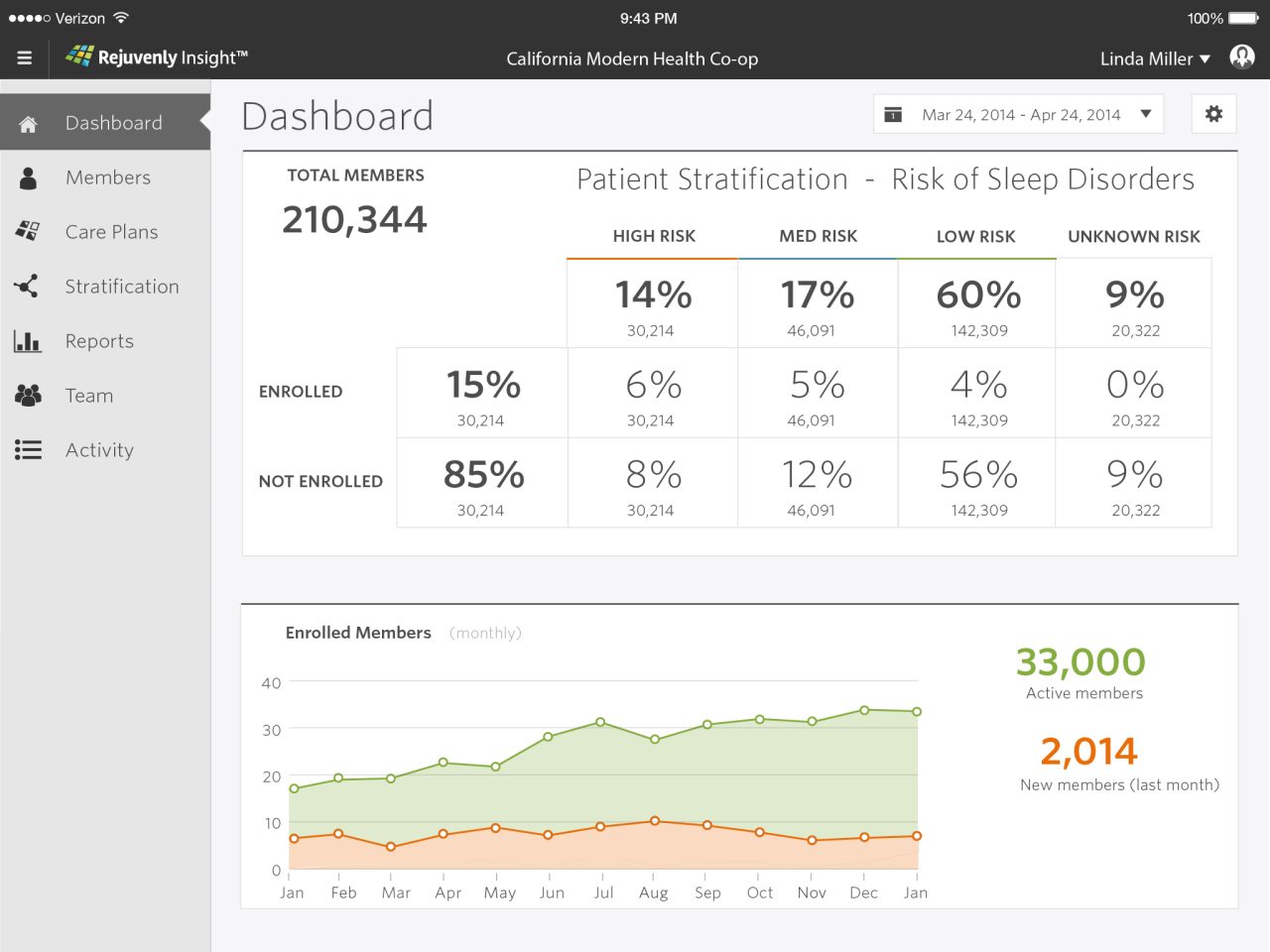Image resolution: width=1270 pixels, height=952 pixels.
Task: Open the hamburger menu icon
Action: (x=25, y=59)
